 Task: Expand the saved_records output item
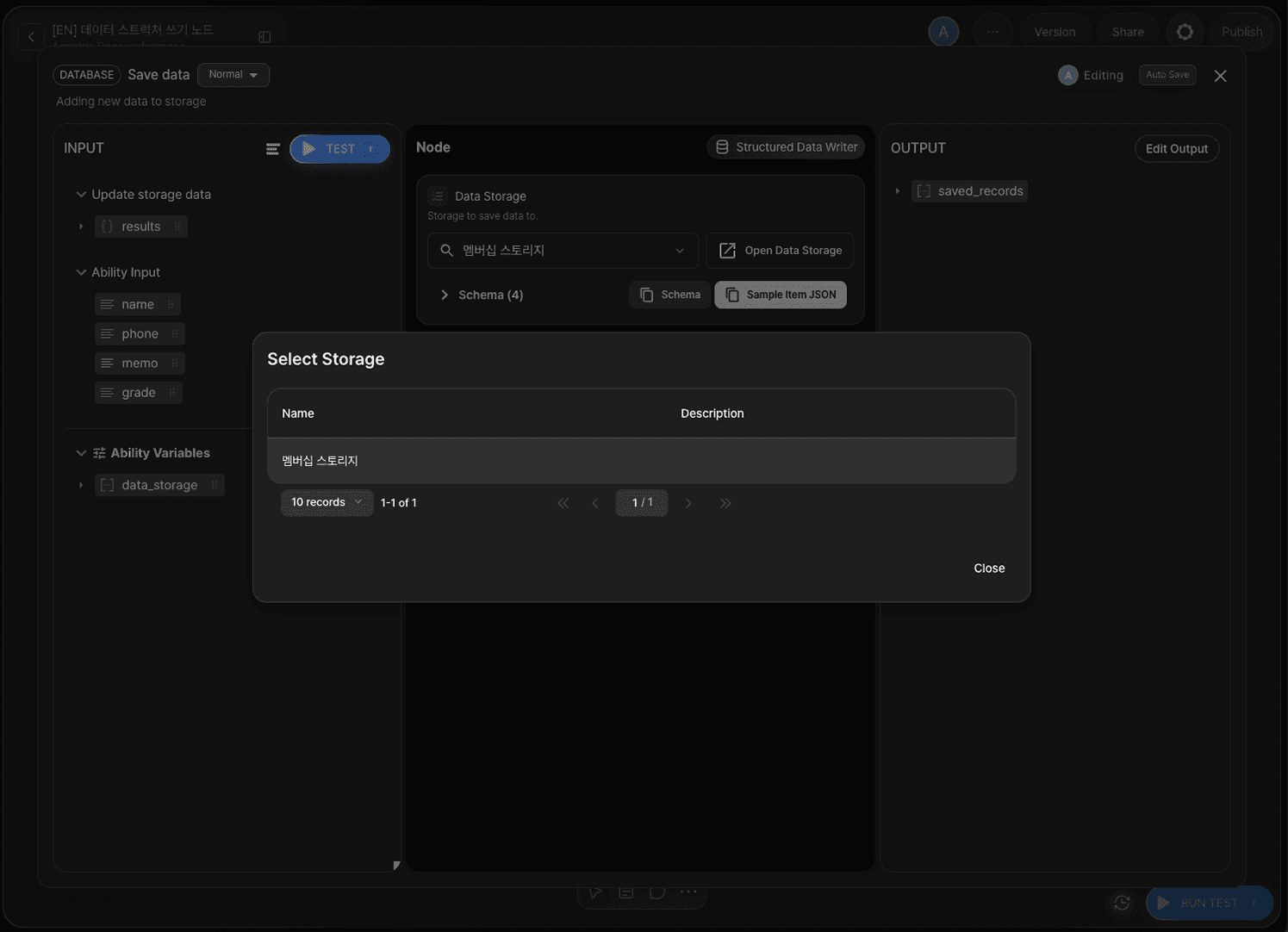click(x=898, y=191)
